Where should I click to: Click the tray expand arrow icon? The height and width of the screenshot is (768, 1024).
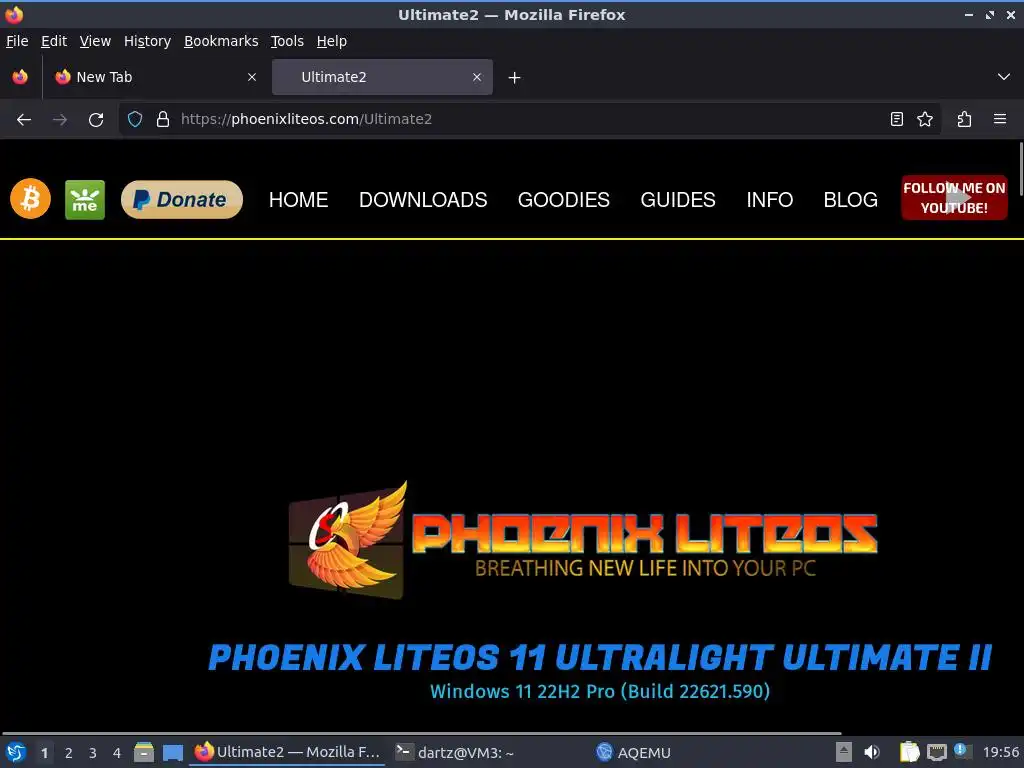coord(844,752)
